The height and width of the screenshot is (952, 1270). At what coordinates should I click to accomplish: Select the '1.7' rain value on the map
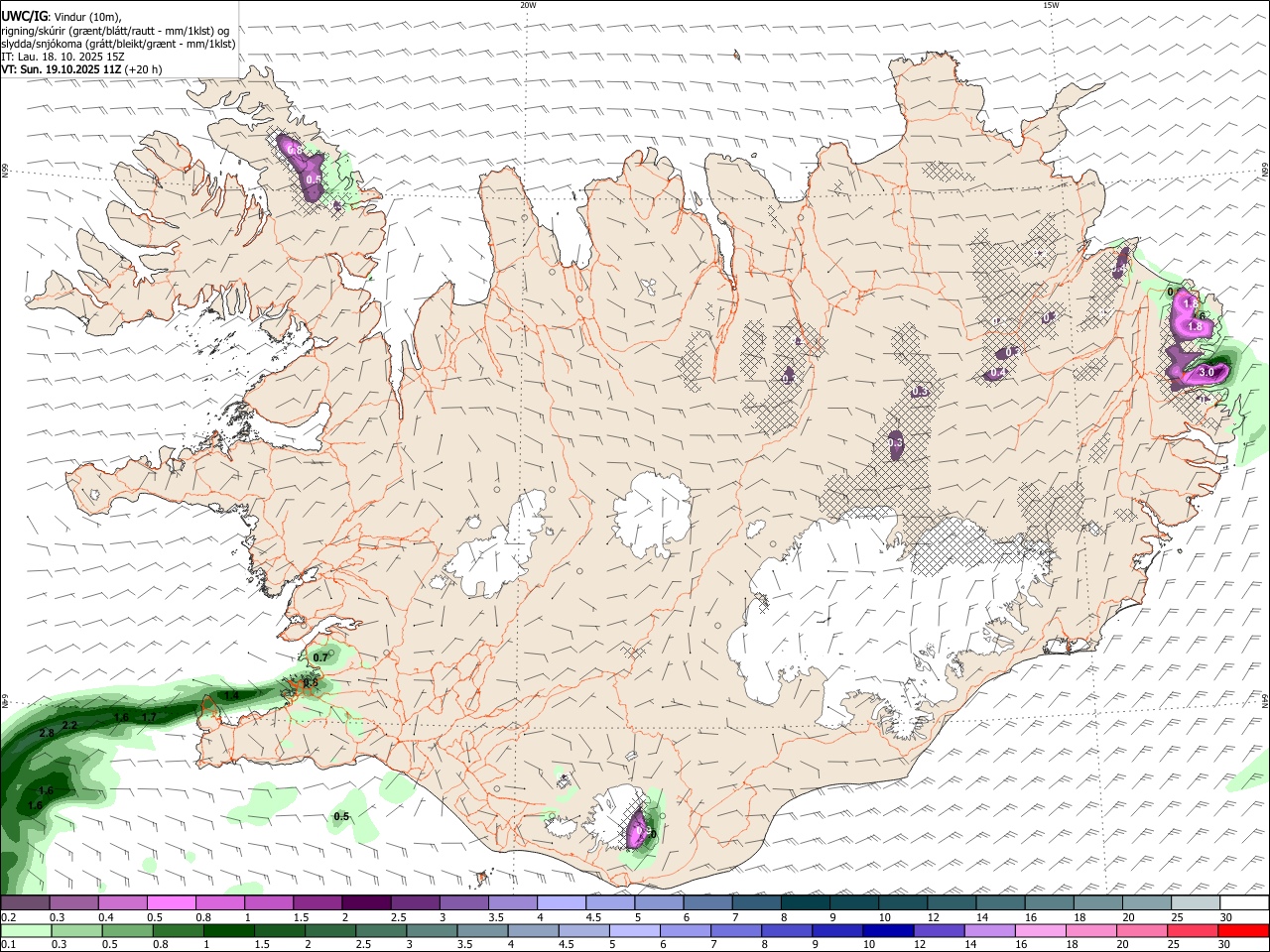[x=149, y=717]
